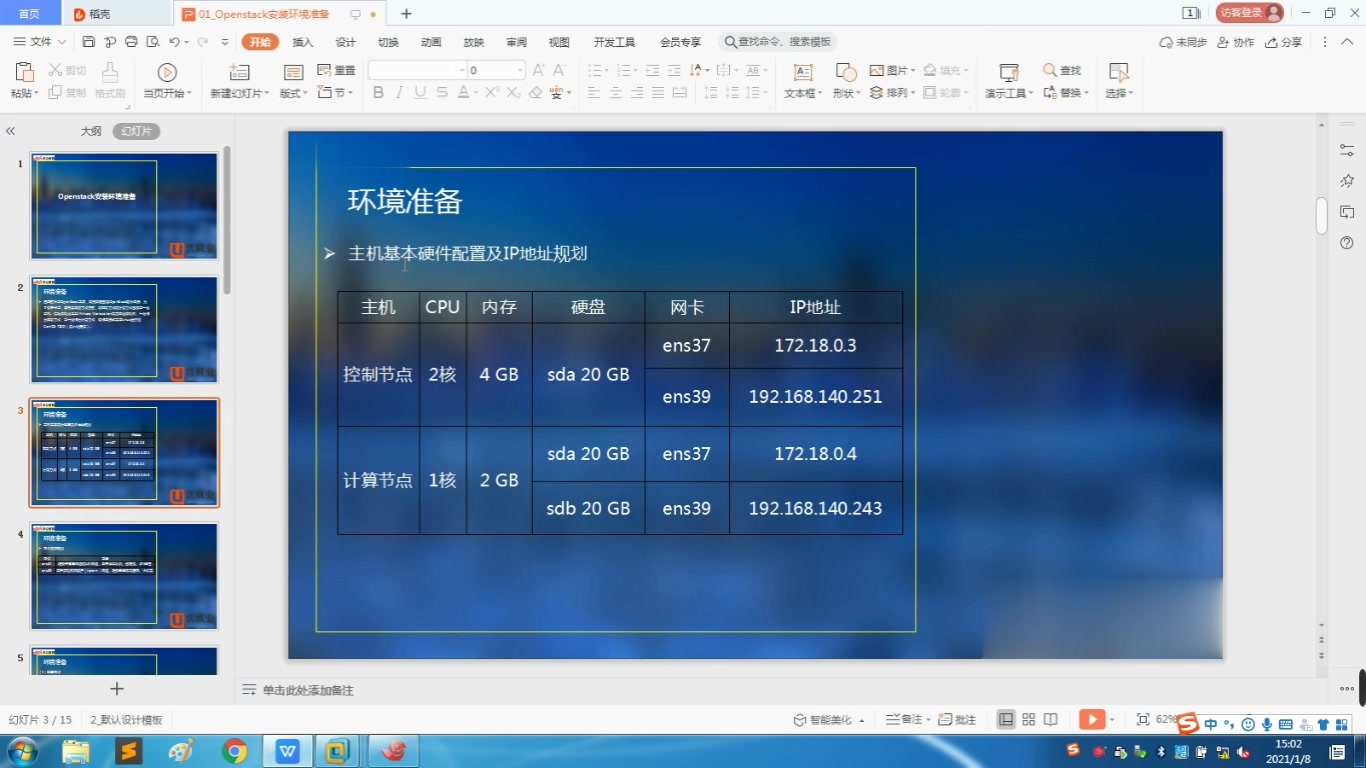This screenshot has height=768, width=1366.
Task: Open the Picture (图片) dropdown
Action: click(x=893, y=70)
